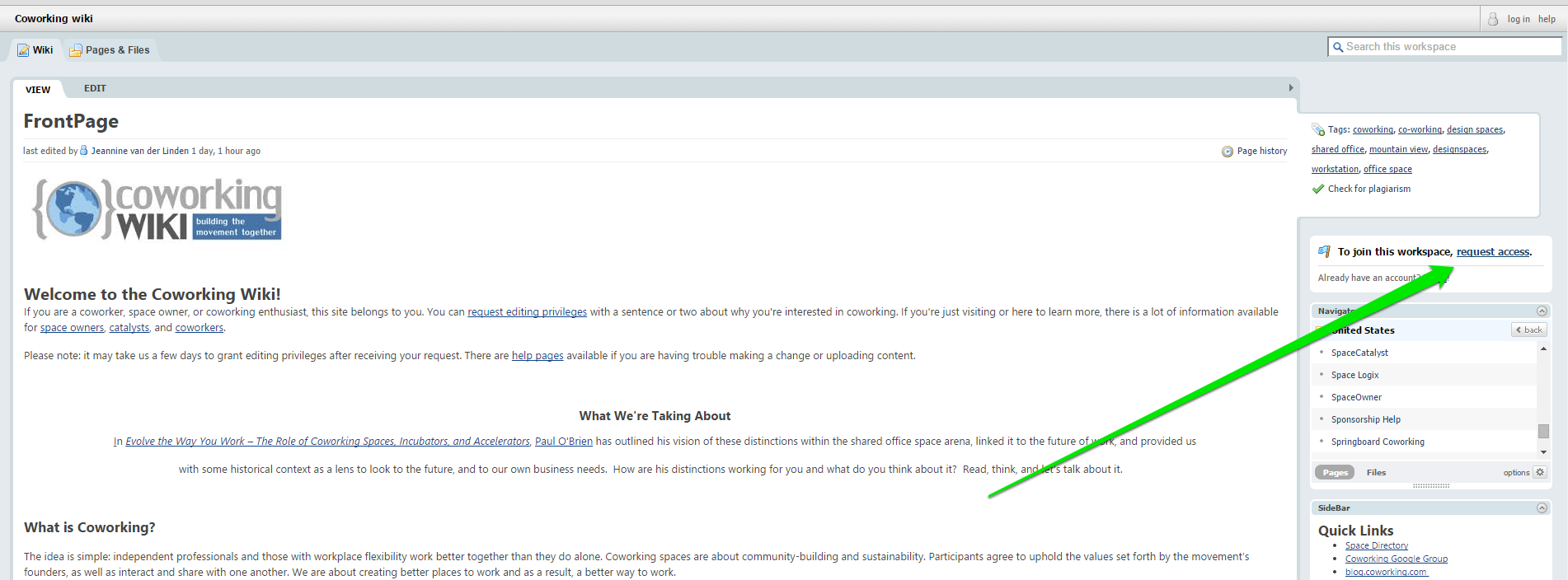The height and width of the screenshot is (580, 1568).
Task: Select the design spaces tag
Action: pyautogui.click(x=1475, y=130)
